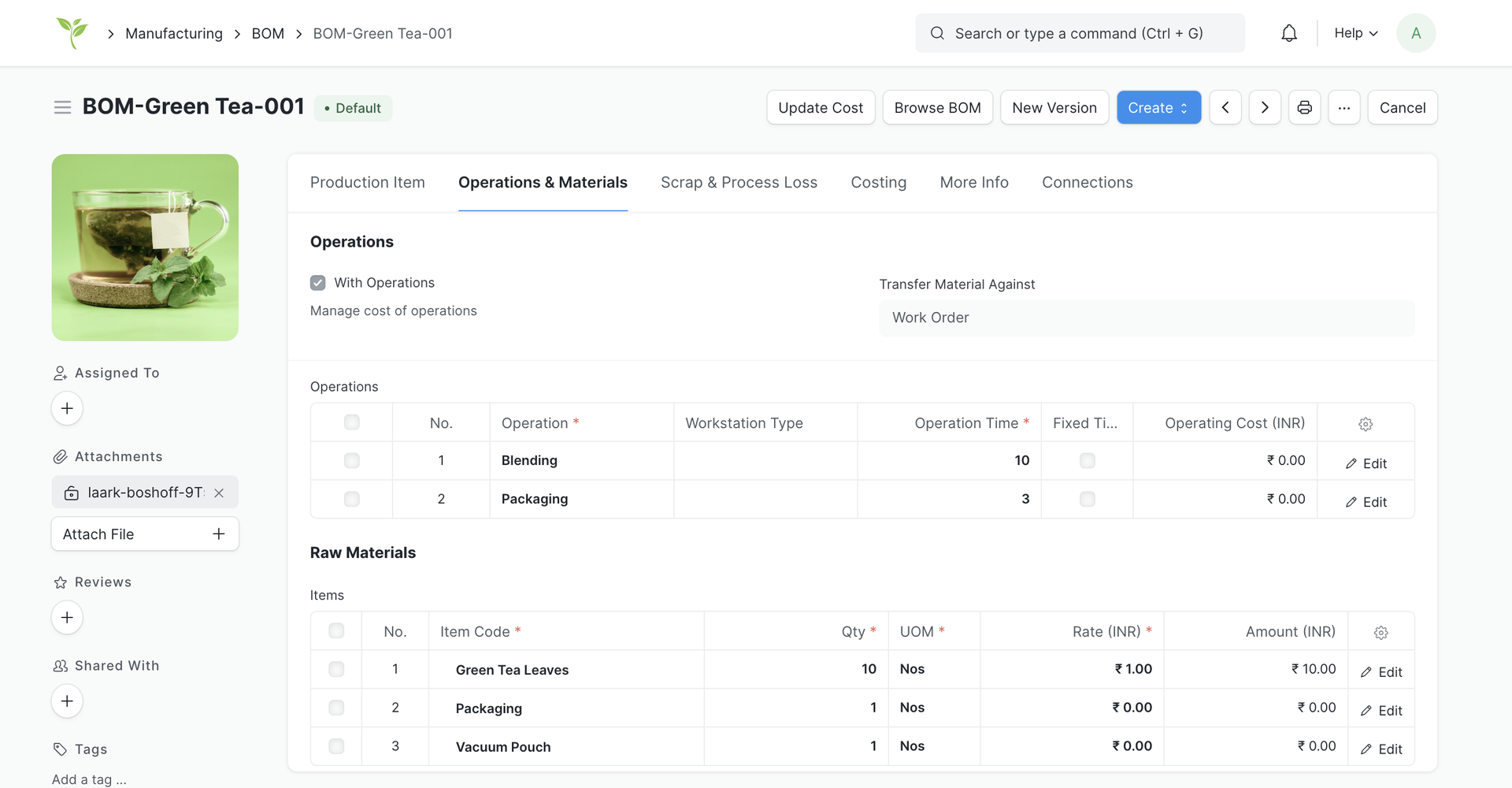Click Green Tea Leaves rate ₹ 1.00

[x=1133, y=669]
